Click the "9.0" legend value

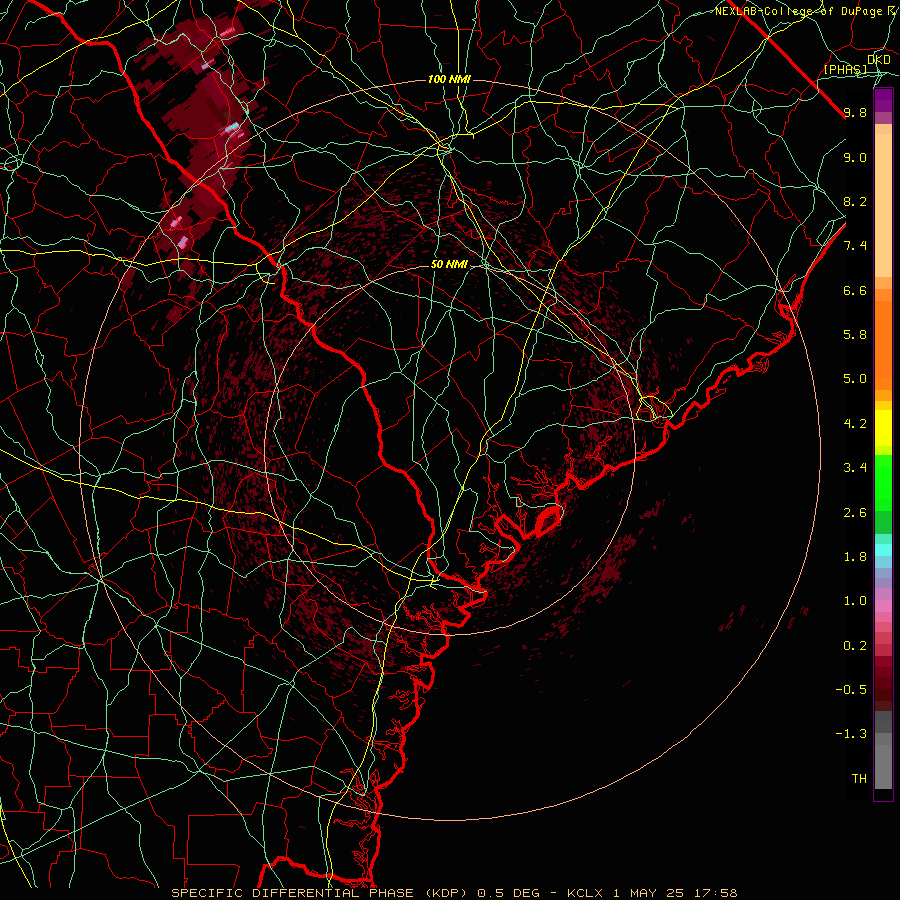click(855, 157)
